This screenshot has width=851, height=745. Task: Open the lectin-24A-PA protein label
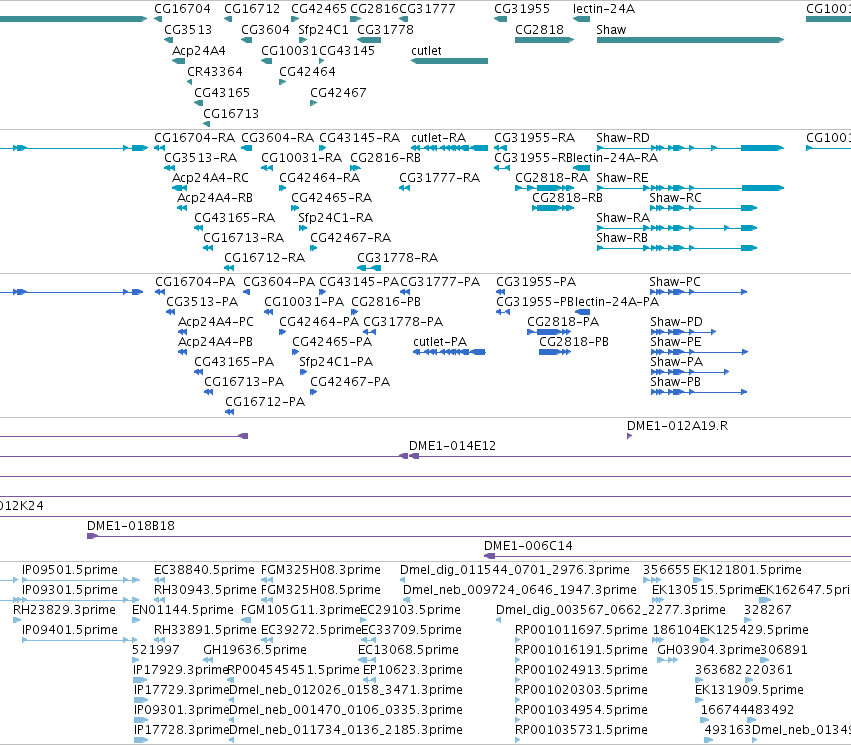point(616,302)
